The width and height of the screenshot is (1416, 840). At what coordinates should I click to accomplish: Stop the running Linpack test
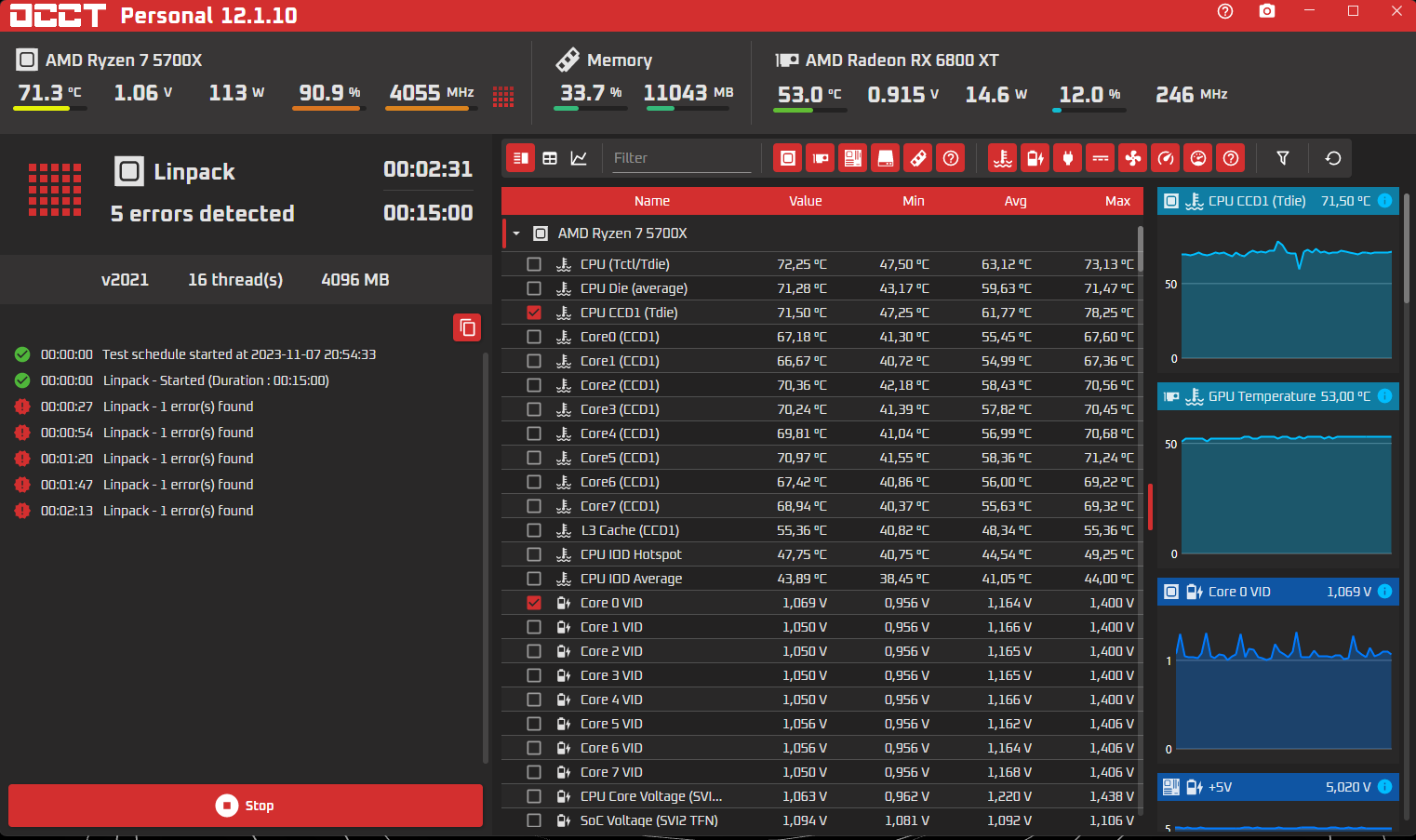246,806
